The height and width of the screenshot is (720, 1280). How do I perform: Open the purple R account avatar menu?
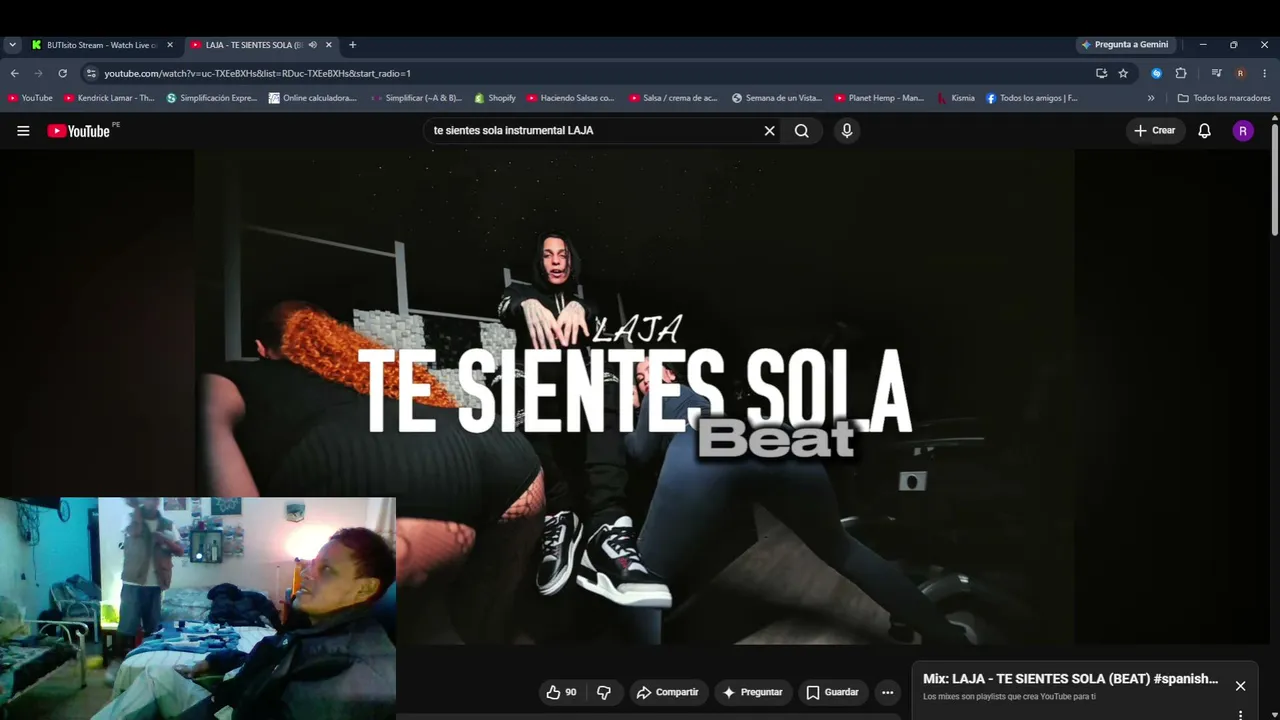[x=1243, y=131]
